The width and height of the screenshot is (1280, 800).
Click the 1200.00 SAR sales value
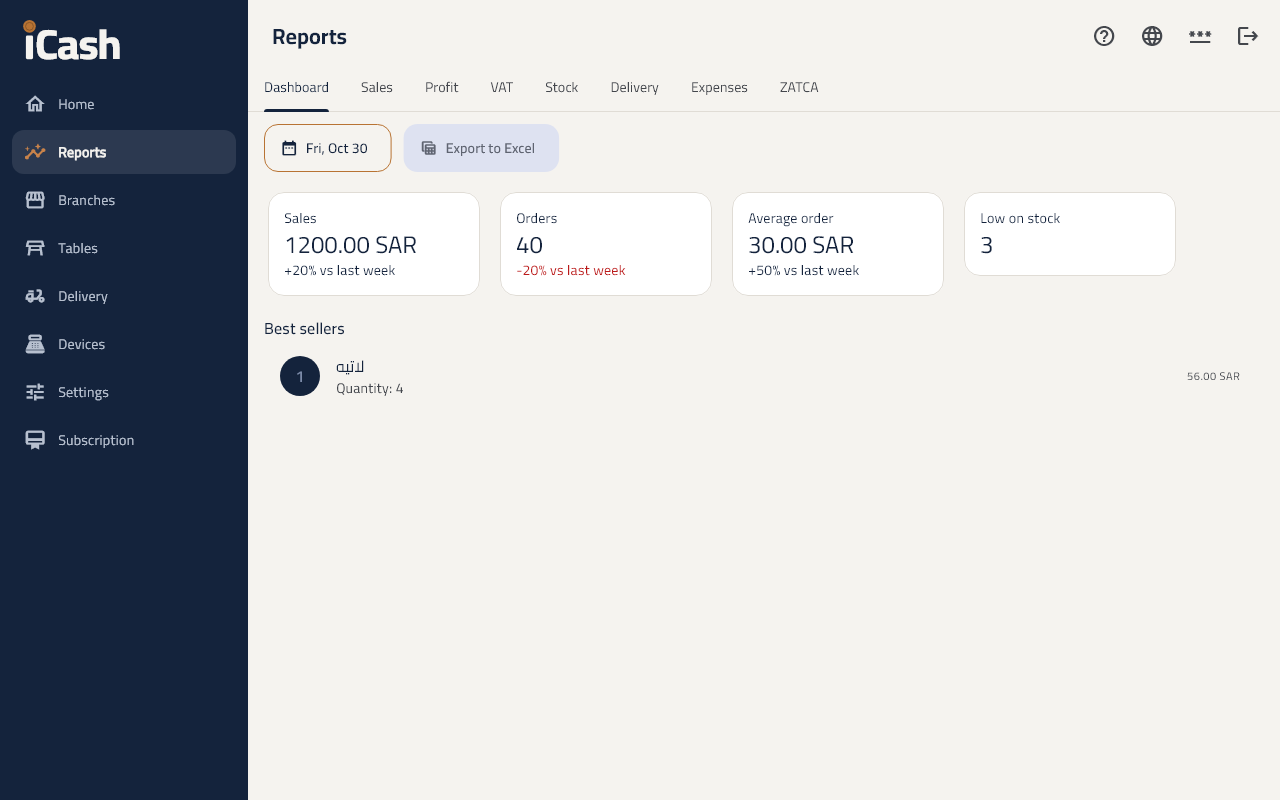click(350, 245)
